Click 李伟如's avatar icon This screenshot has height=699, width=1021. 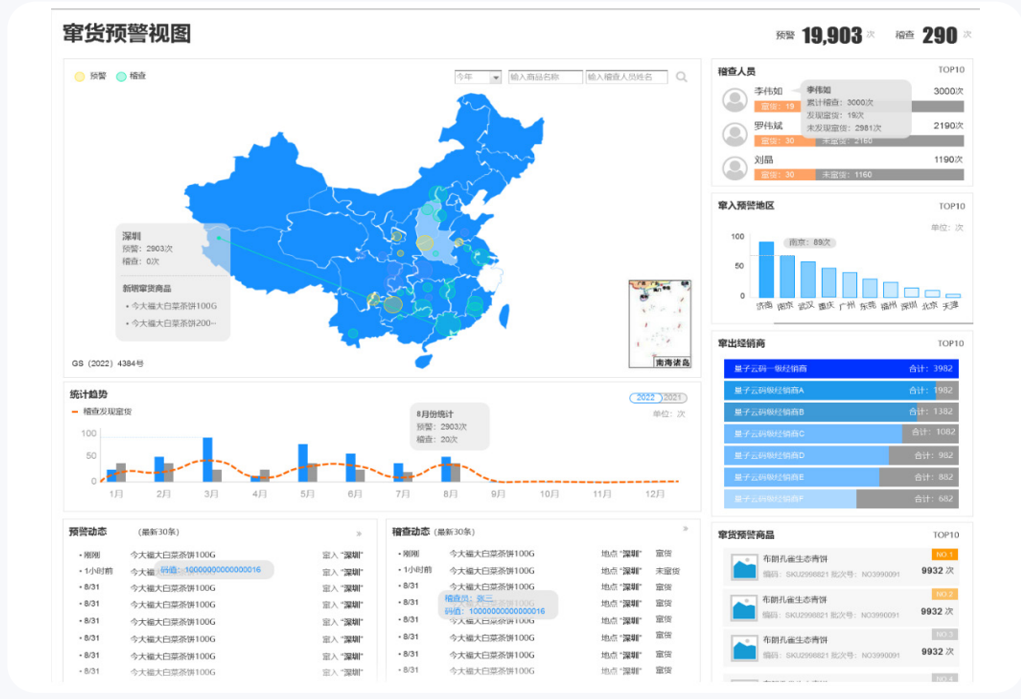click(736, 99)
